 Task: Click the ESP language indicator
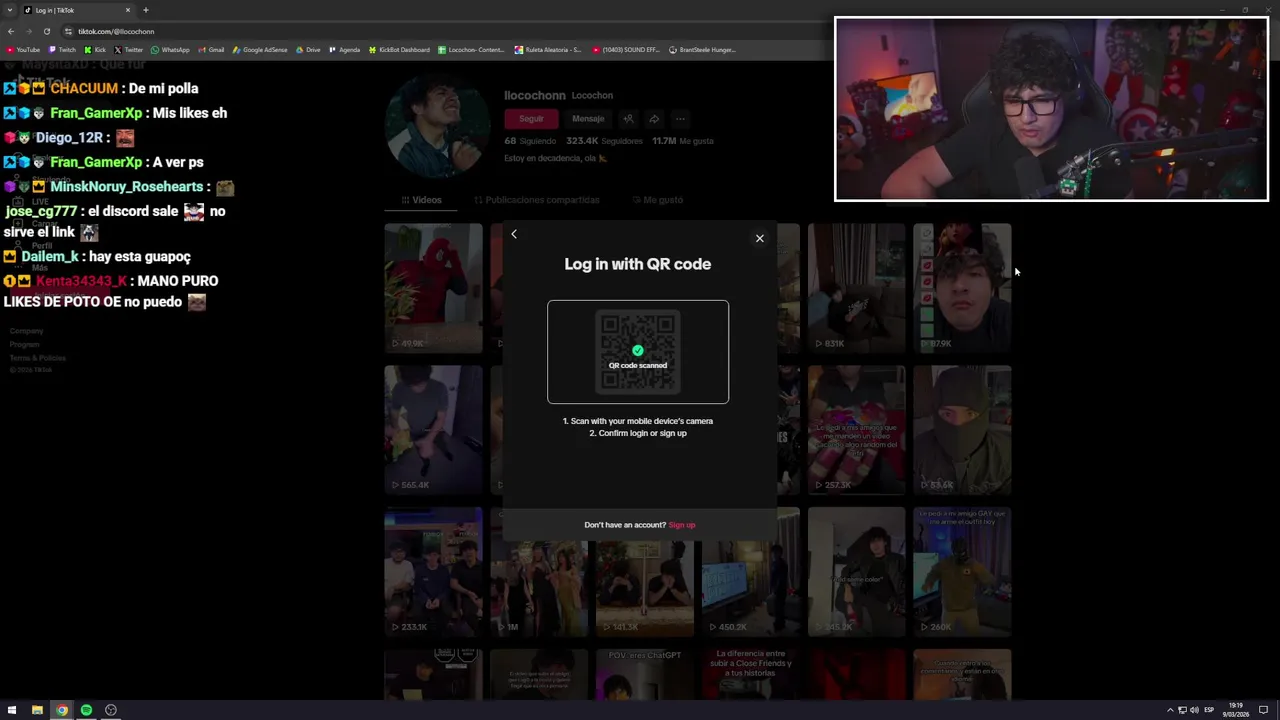pos(1209,710)
